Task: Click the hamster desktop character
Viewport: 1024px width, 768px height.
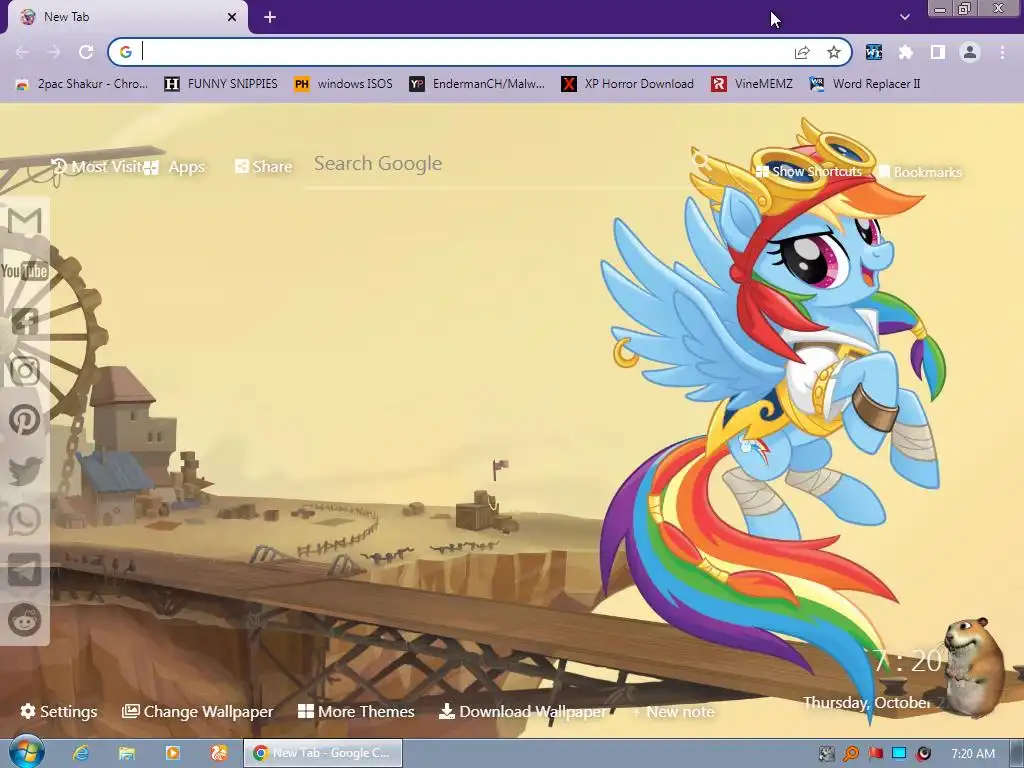Action: click(976, 666)
